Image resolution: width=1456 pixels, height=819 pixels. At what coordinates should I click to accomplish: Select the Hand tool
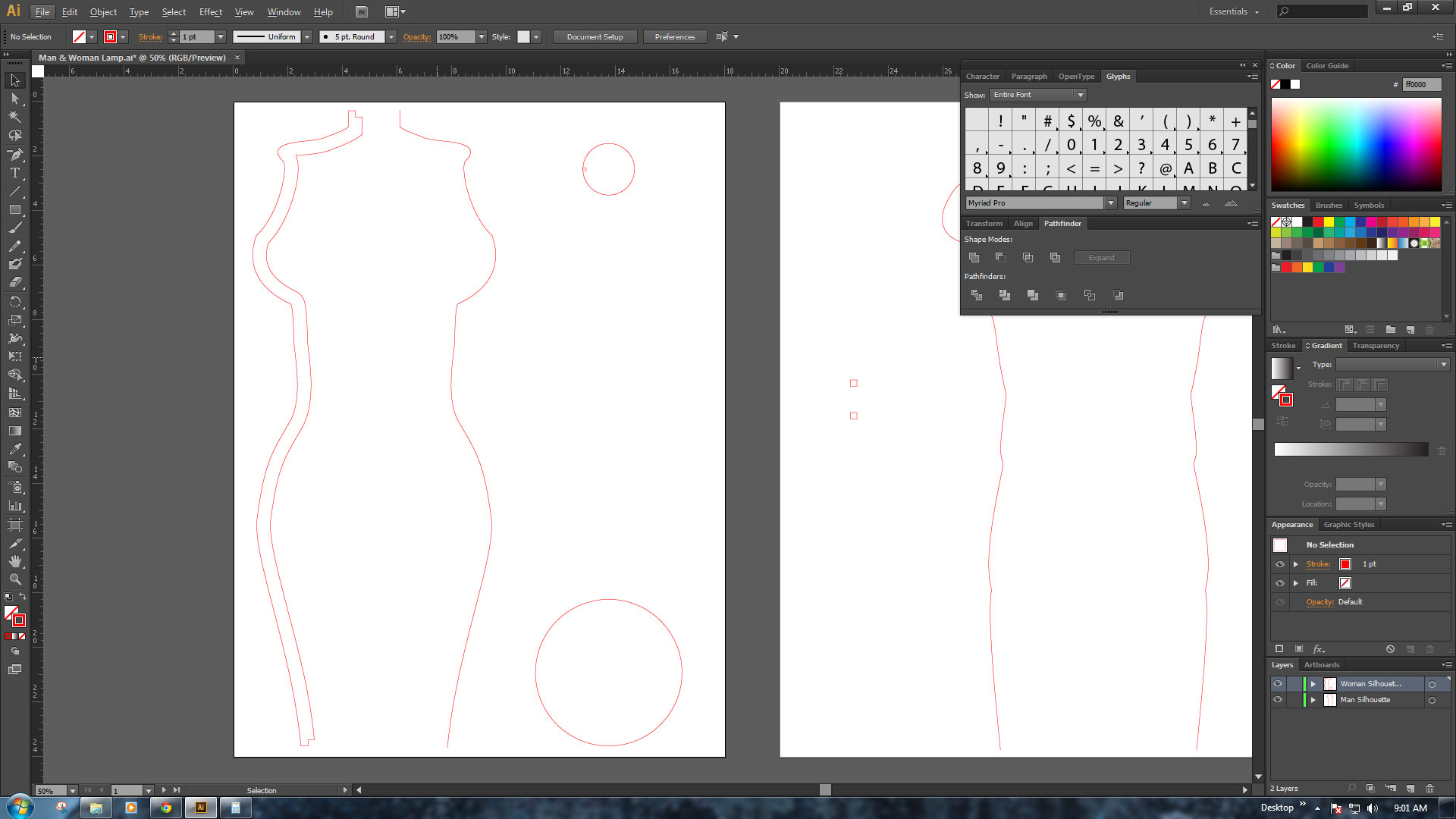click(x=15, y=561)
